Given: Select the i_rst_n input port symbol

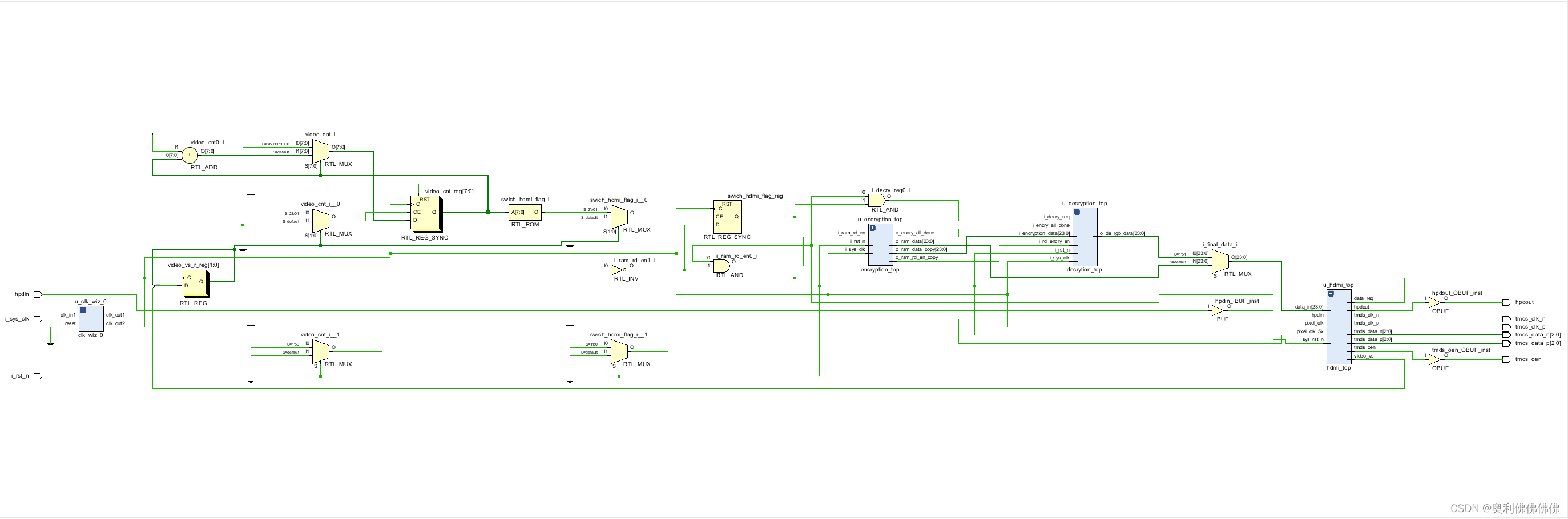Looking at the screenshot, I should [x=38, y=376].
